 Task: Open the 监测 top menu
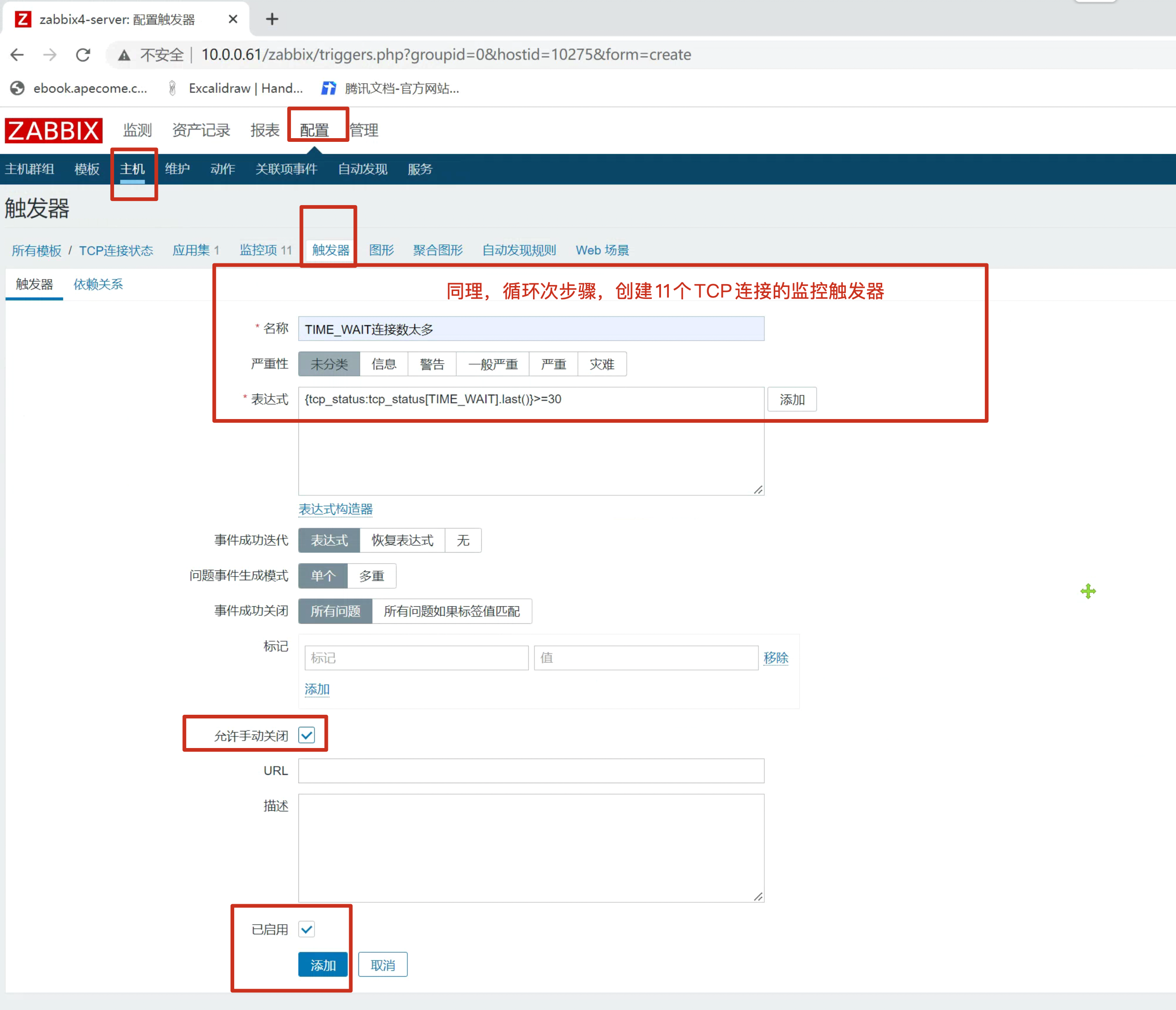[137, 131]
